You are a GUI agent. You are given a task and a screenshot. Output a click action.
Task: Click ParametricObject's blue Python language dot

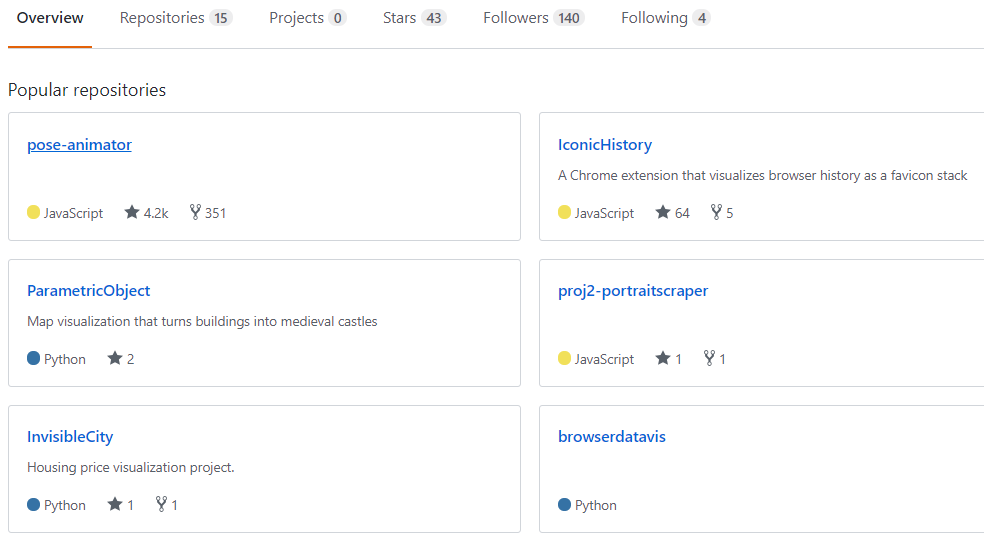[33, 358]
